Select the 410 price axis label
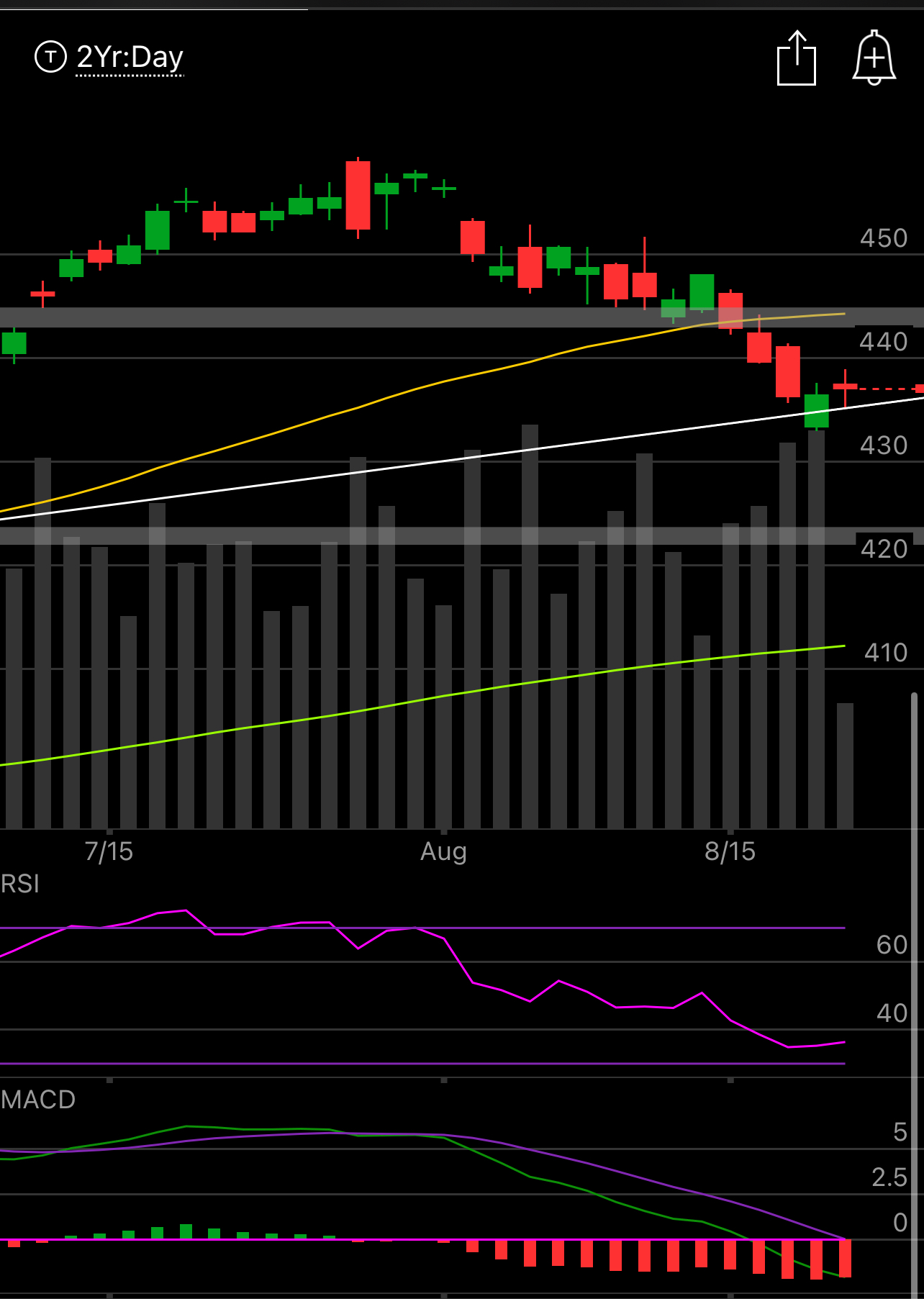This screenshot has width=924, height=1299. [885, 653]
